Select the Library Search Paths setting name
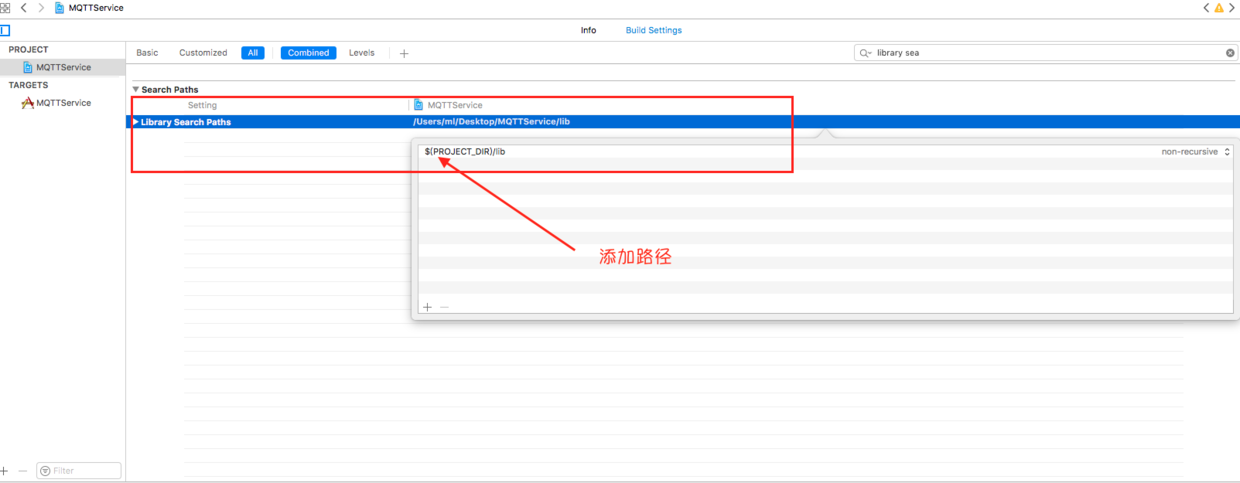Viewport: 1240px width, 483px height. coord(186,122)
